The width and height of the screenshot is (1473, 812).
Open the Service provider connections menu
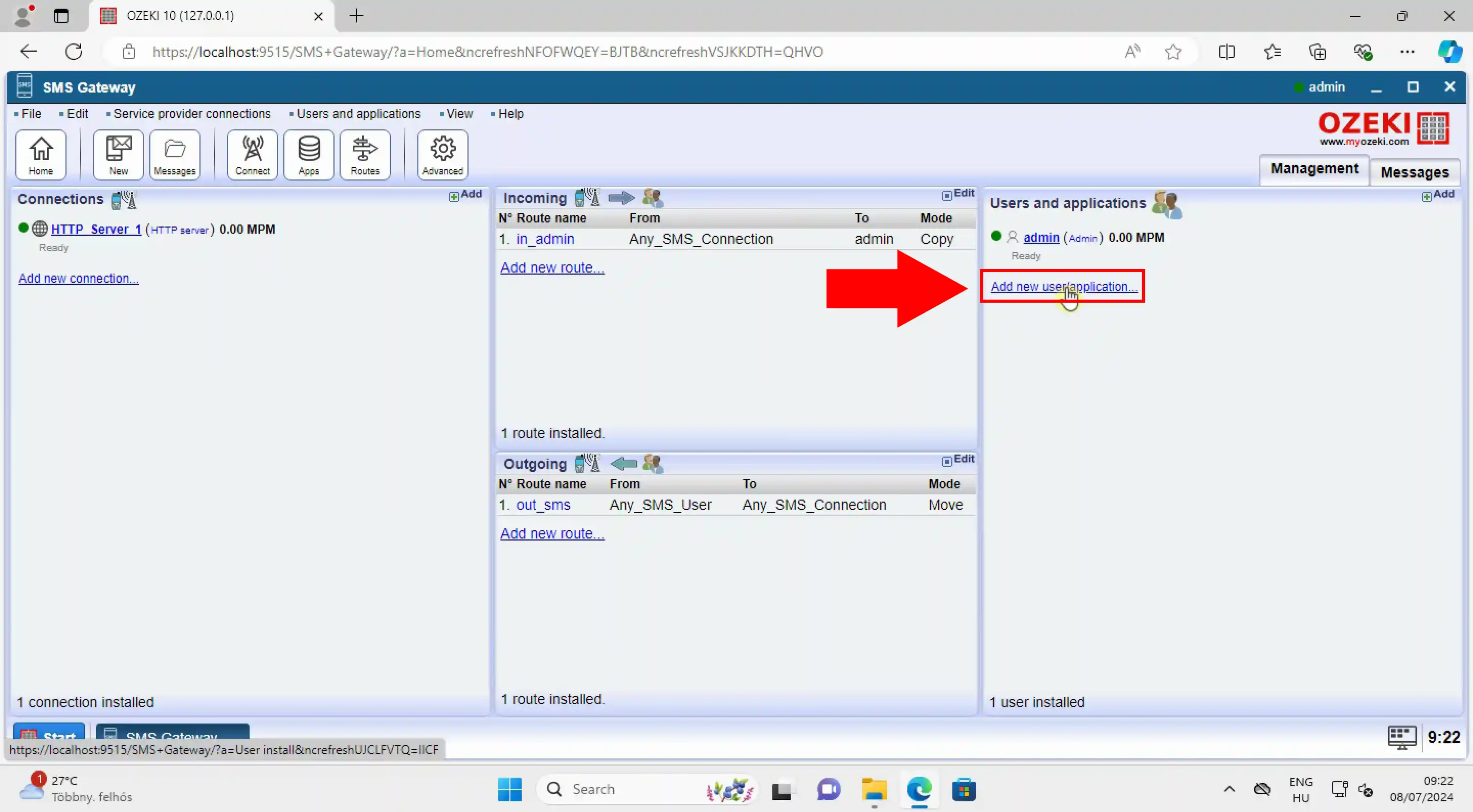(192, 114)
